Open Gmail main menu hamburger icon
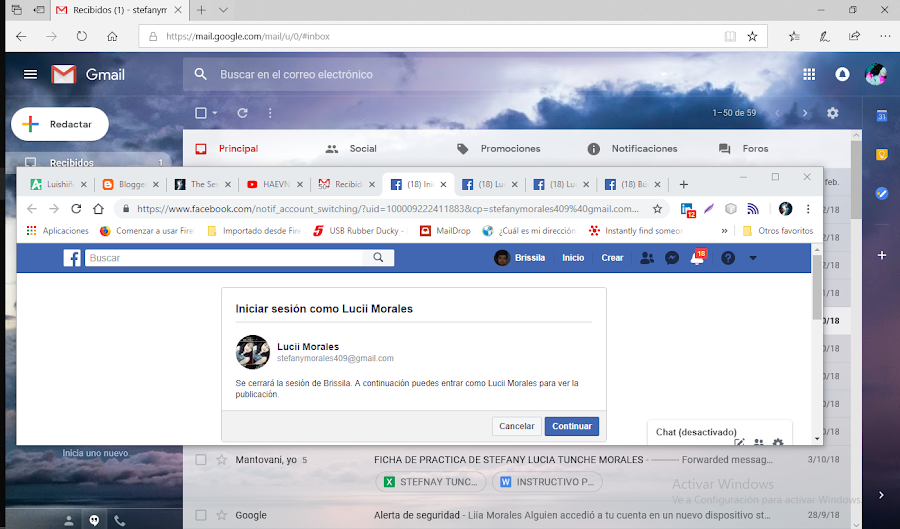Viewport: 900px width, 529px height. point(30,75)
